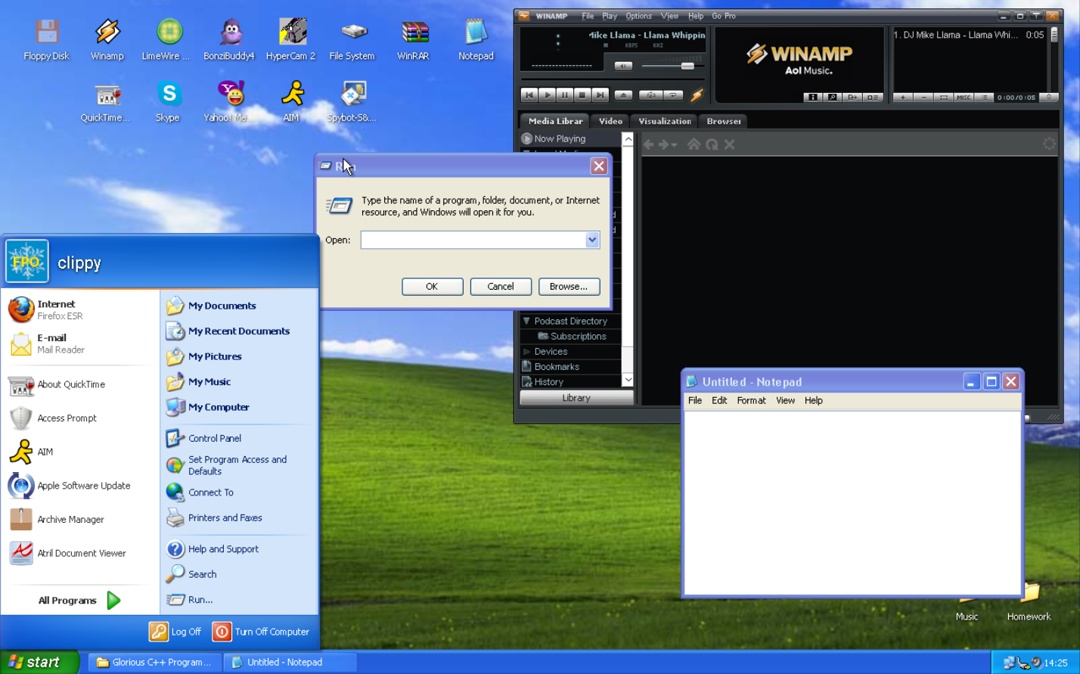Click the Homework folder on desktop
The image size is (1080, 674).
click(x=1029, y=602)
